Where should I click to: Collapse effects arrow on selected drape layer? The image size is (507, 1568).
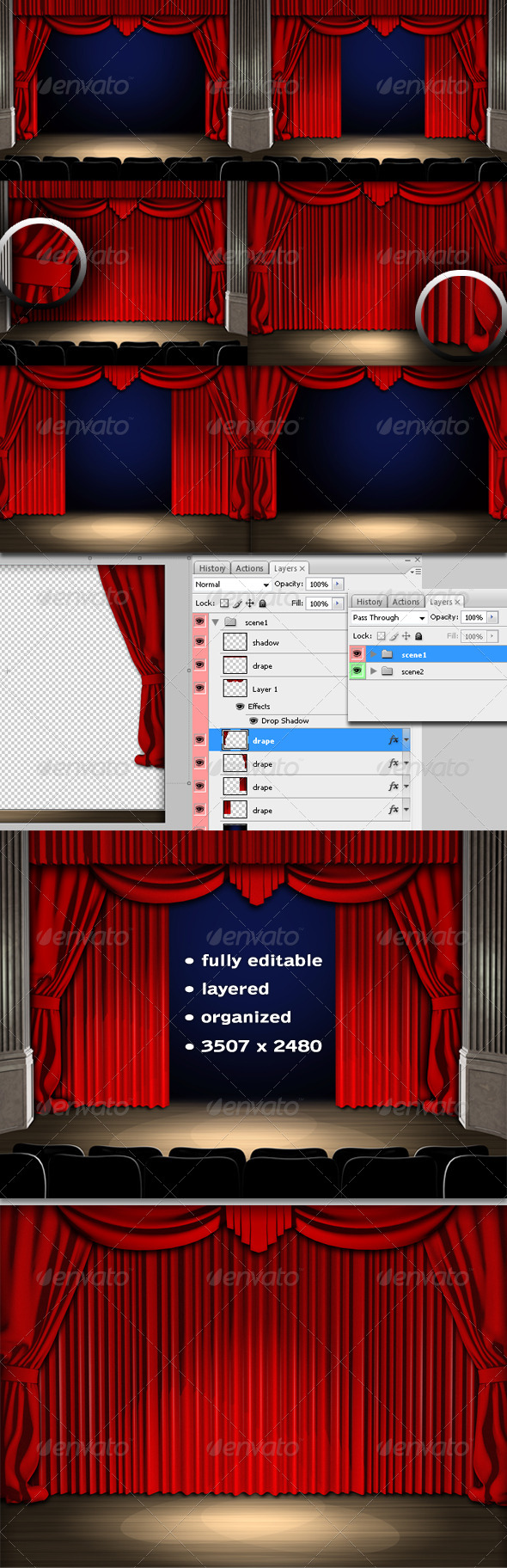coord(406,740)
